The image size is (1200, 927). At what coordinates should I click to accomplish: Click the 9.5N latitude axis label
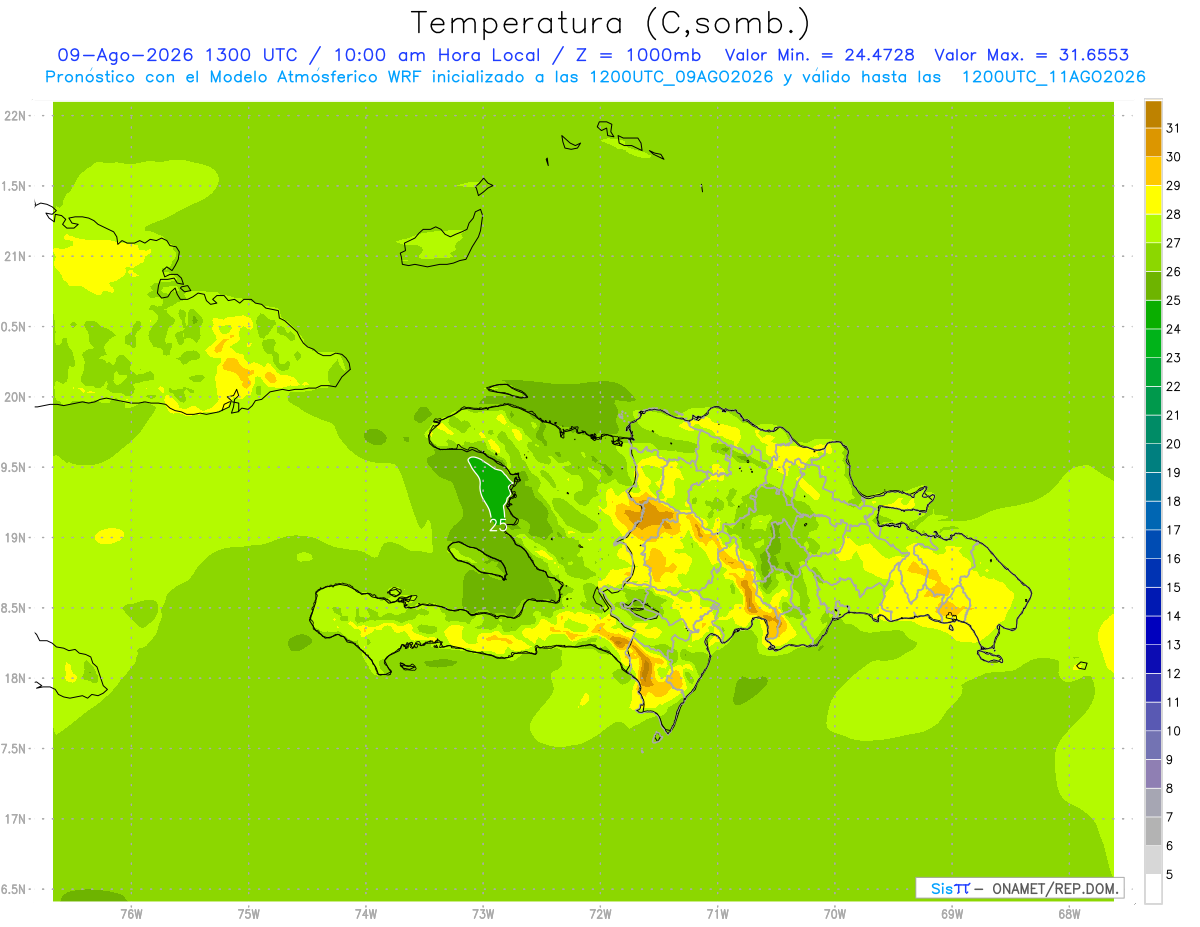click(15, 468)
